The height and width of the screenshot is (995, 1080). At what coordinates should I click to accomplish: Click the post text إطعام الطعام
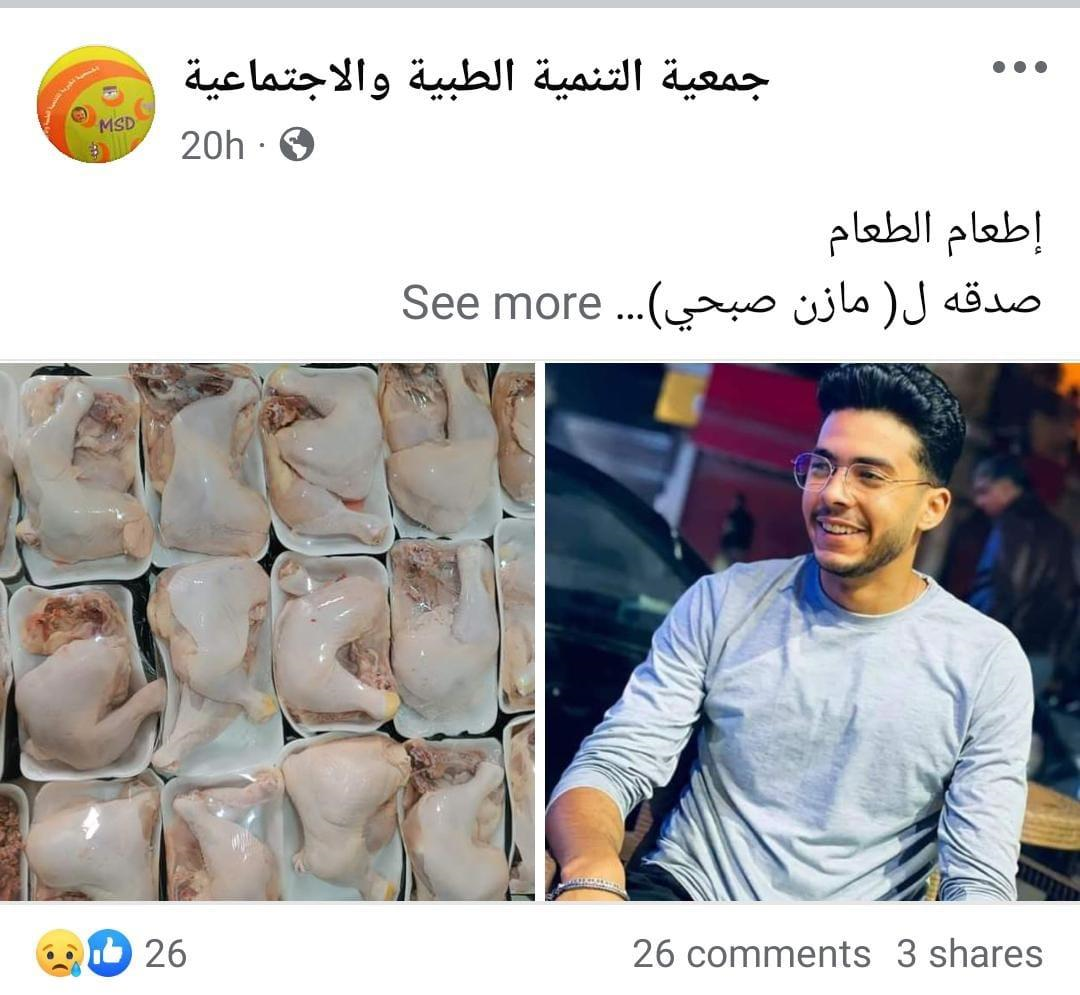point(935,233)
